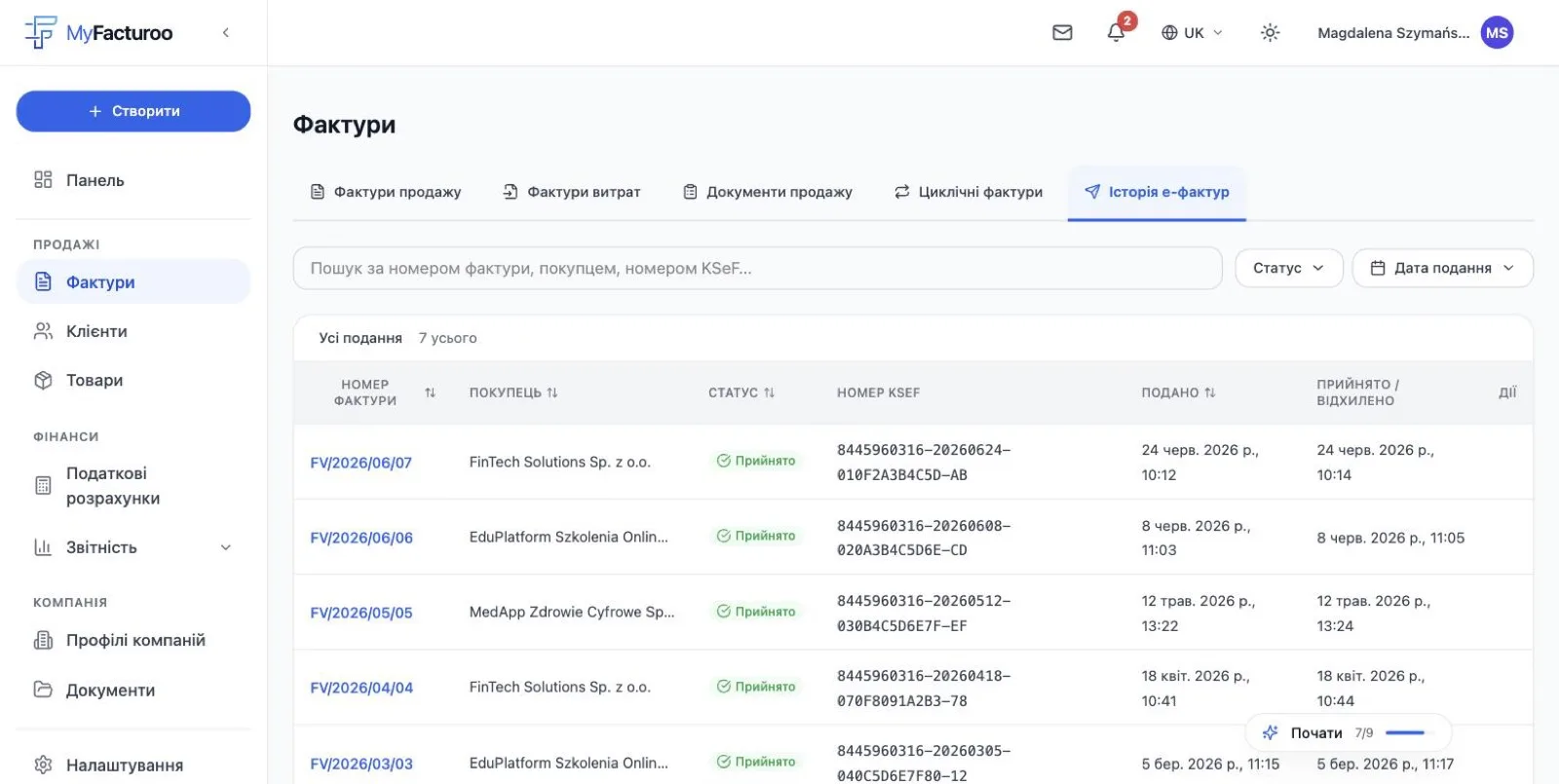The height and width of the screenshot is (784, 1559).
Task: Sort by Номер фактури column
Action: pos(384,392)
